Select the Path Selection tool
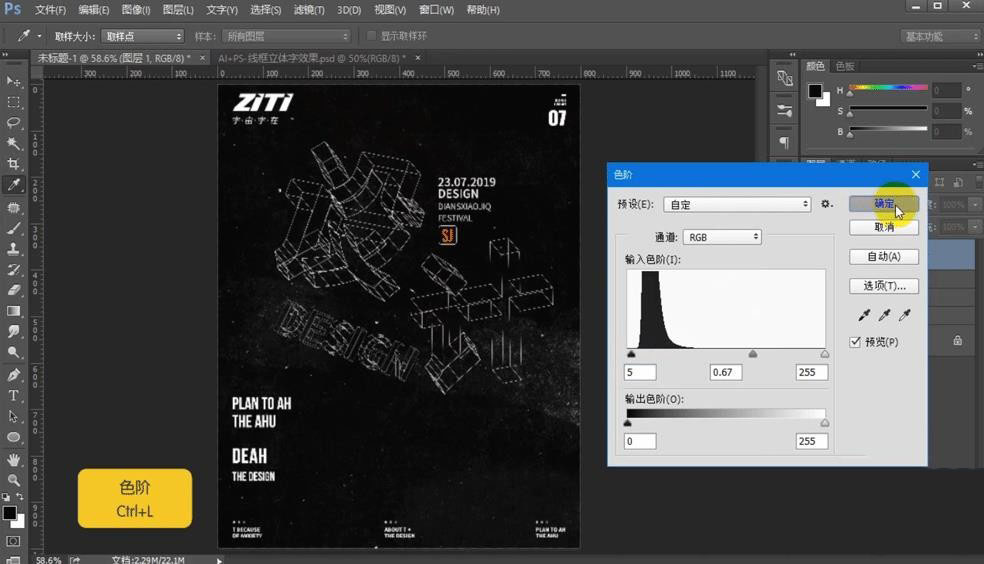This screenshot has height=564, width=984. coord(13,417)
